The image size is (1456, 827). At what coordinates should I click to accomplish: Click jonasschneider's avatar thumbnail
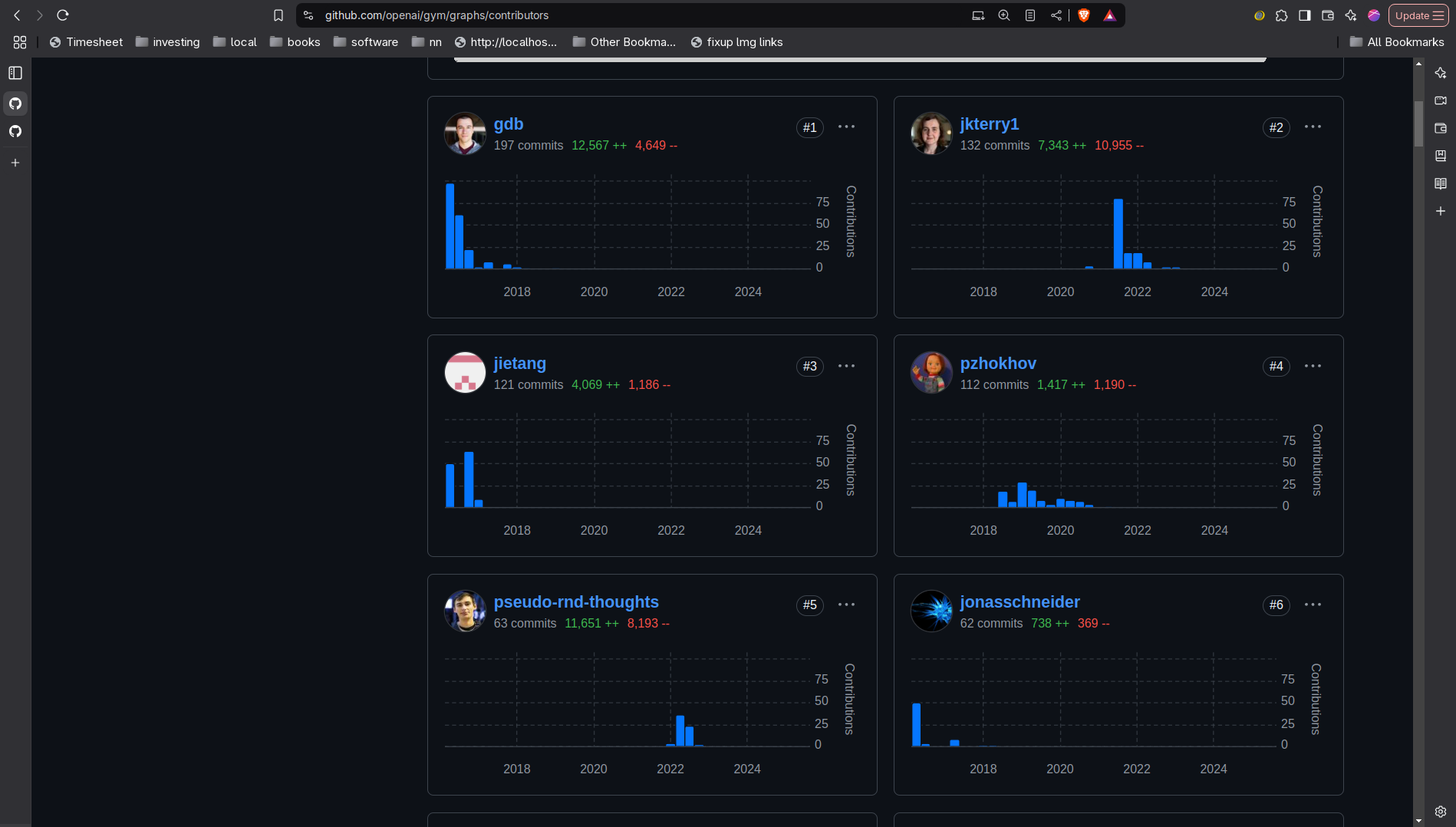coord(931,611)
